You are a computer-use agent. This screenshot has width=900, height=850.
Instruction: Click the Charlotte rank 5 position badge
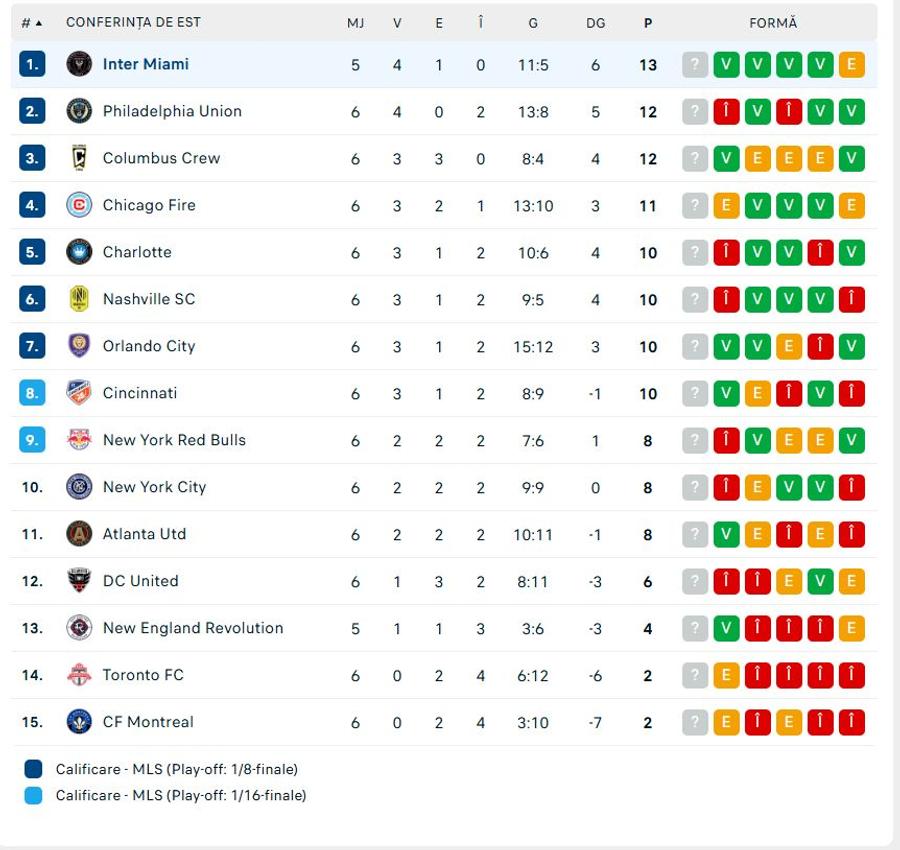click(x=32, y=252)
